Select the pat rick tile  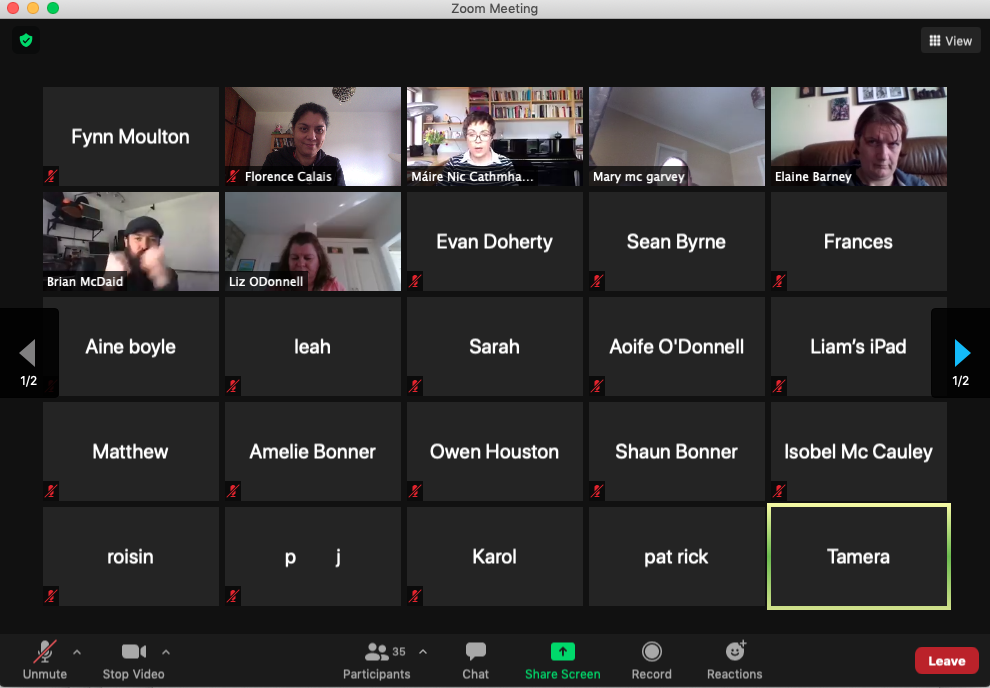(x=676, y=557)
